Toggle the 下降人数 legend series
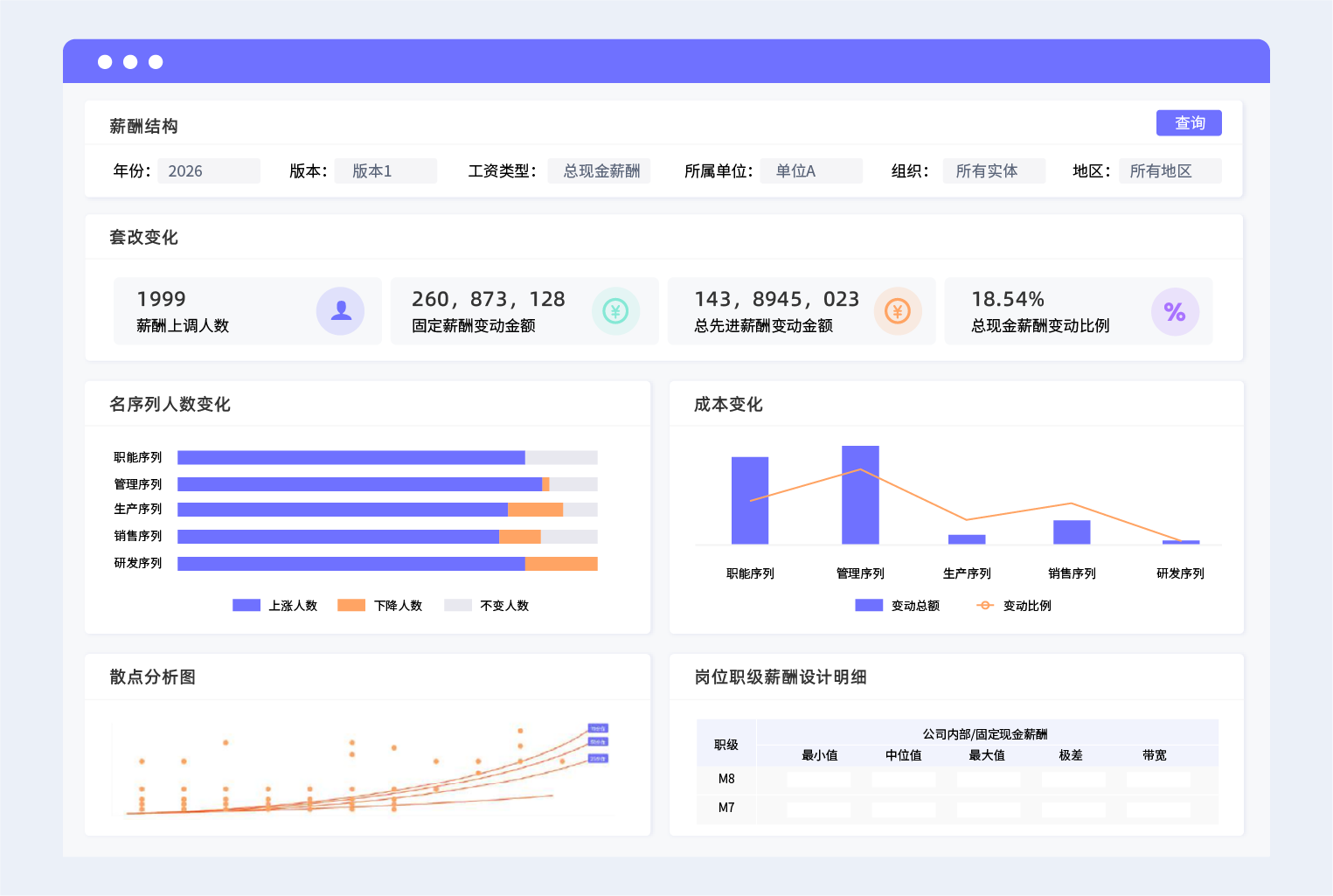The image size is (1333, 896). 380,605
